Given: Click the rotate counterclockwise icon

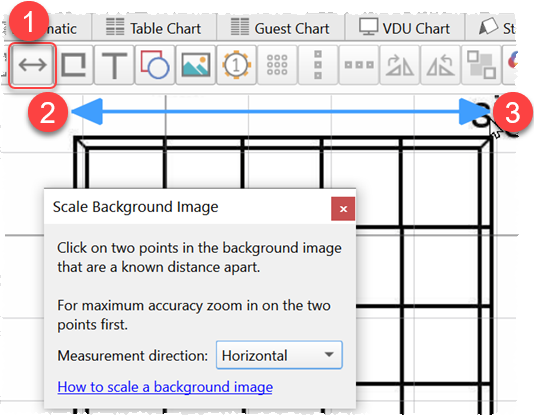Looking at the screenshot, I should pyautogui.click(x=440, y=65).
